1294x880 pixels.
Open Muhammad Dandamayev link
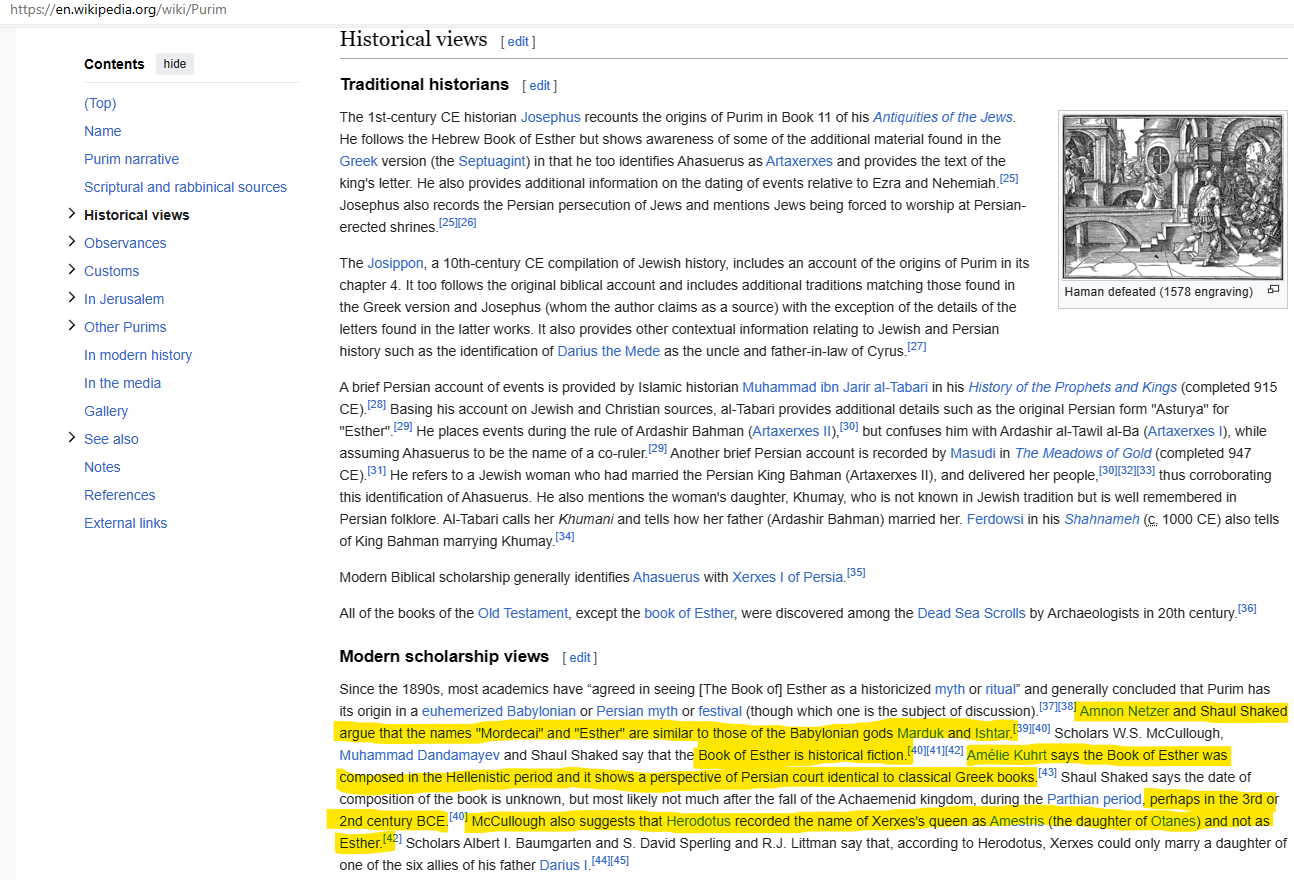(x=419, y=755)
